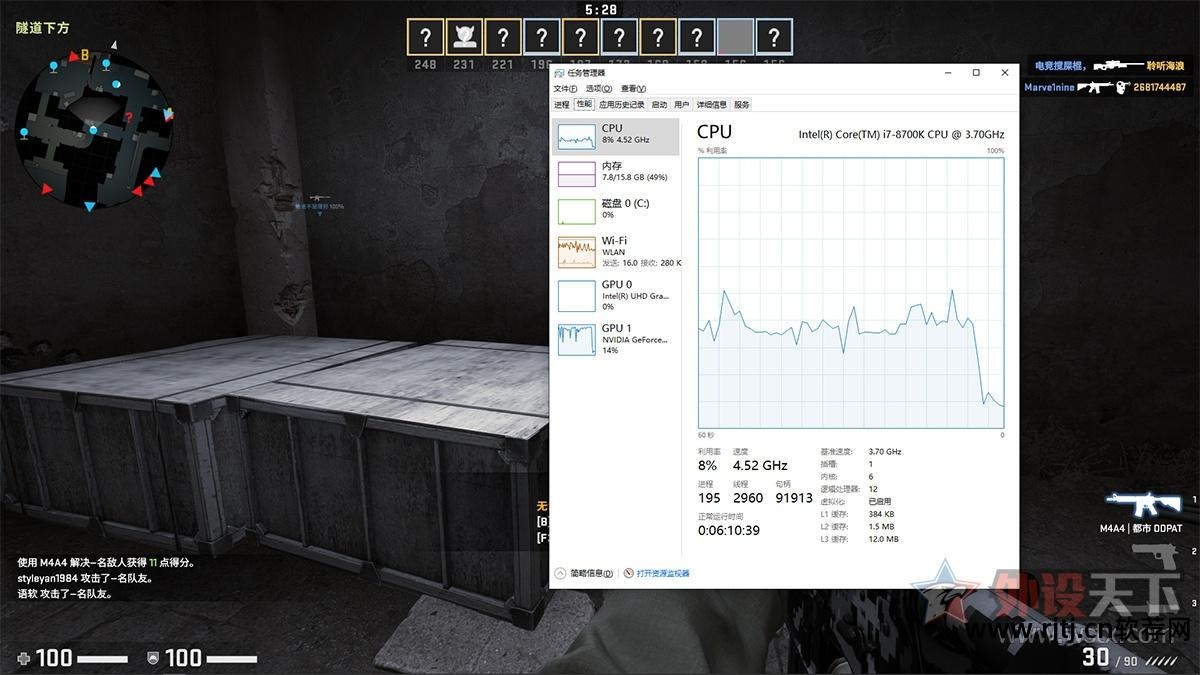The width and height of the screenshot is (1200, 675).
Task: Click the player name Marve1nine in kill feed
Action: click(1049, 87)
